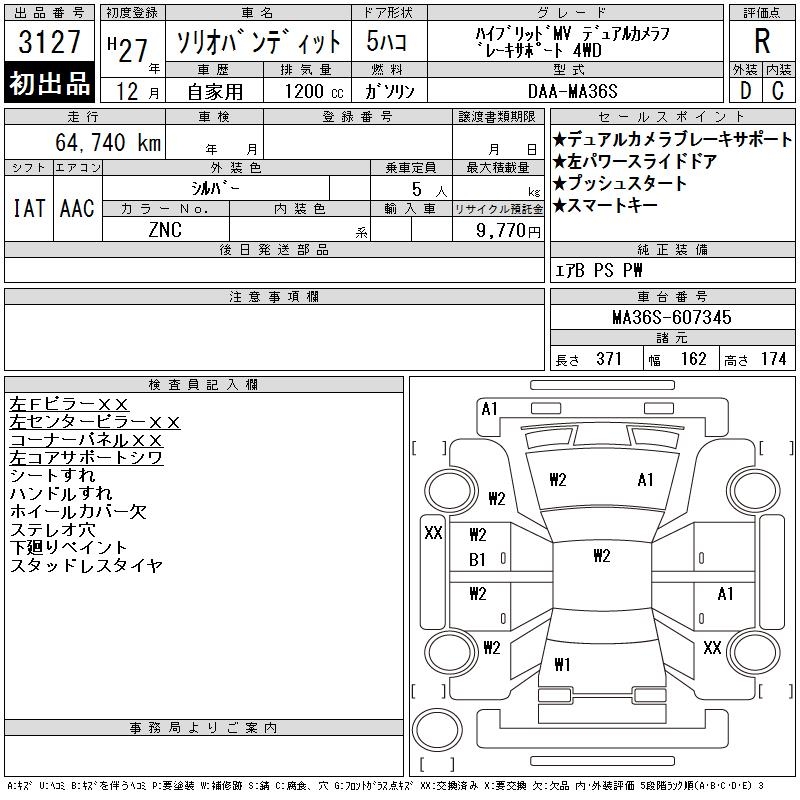The height and width of the screenshot is (800, 800).
Task: Click the overall grade R score
Action: click(761, 40)
